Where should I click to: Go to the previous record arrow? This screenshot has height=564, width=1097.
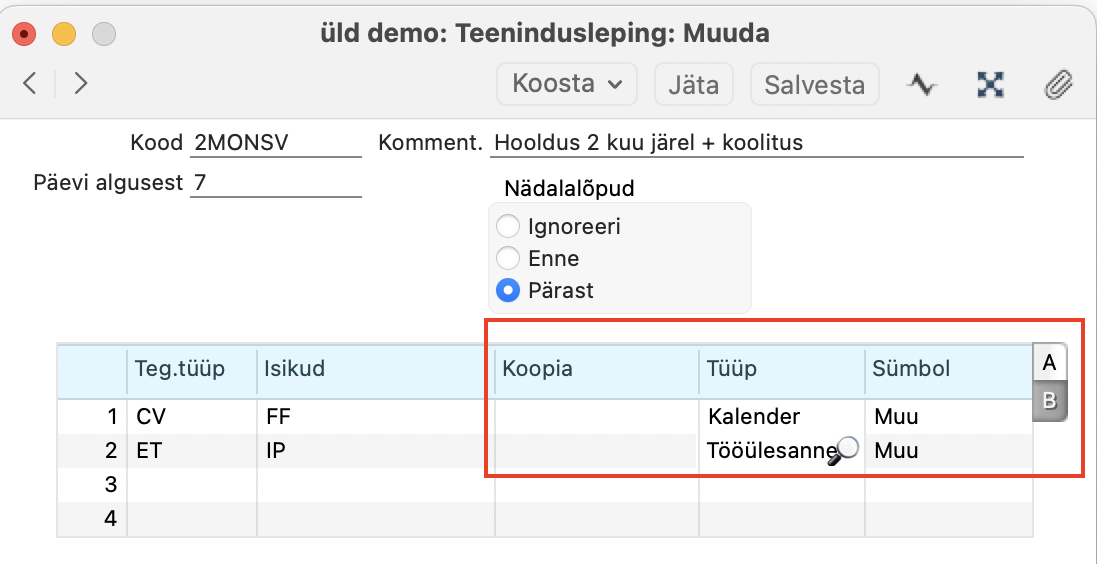29,84
